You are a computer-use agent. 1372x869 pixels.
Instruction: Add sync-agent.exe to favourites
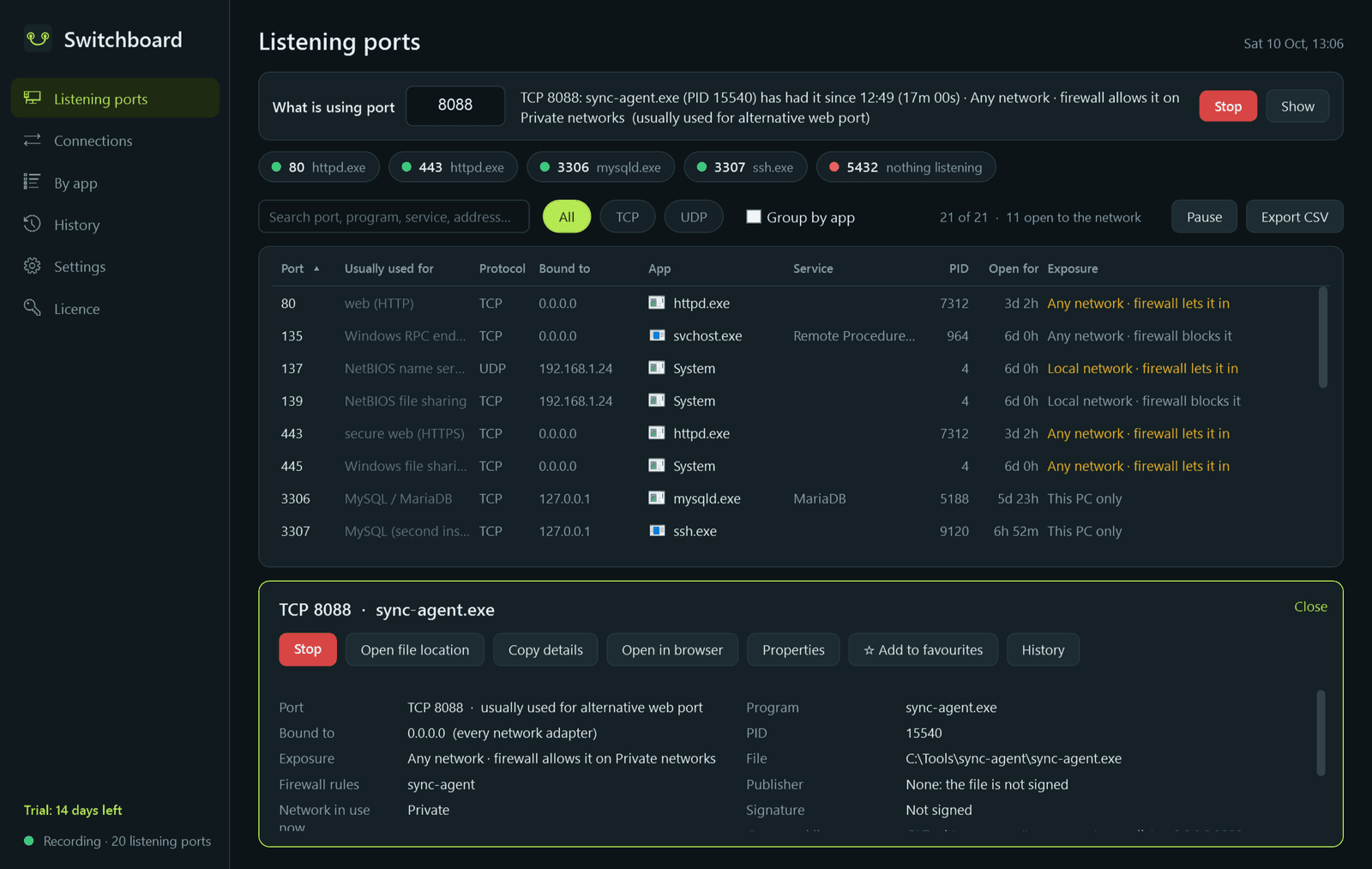923,649
